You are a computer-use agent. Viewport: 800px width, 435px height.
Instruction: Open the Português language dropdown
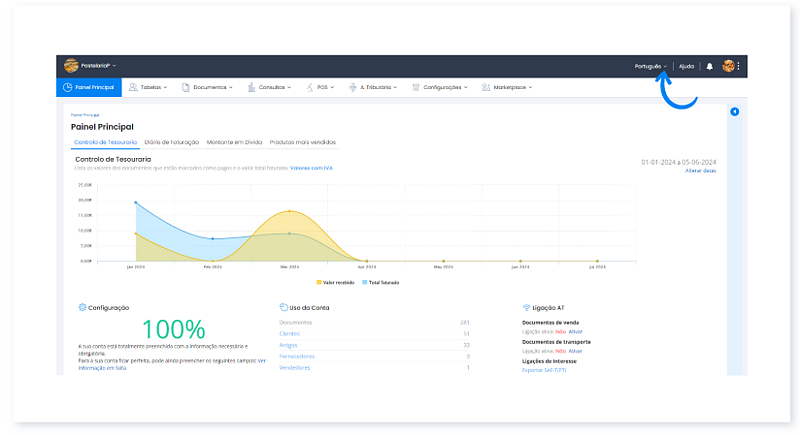coord(651,66)
